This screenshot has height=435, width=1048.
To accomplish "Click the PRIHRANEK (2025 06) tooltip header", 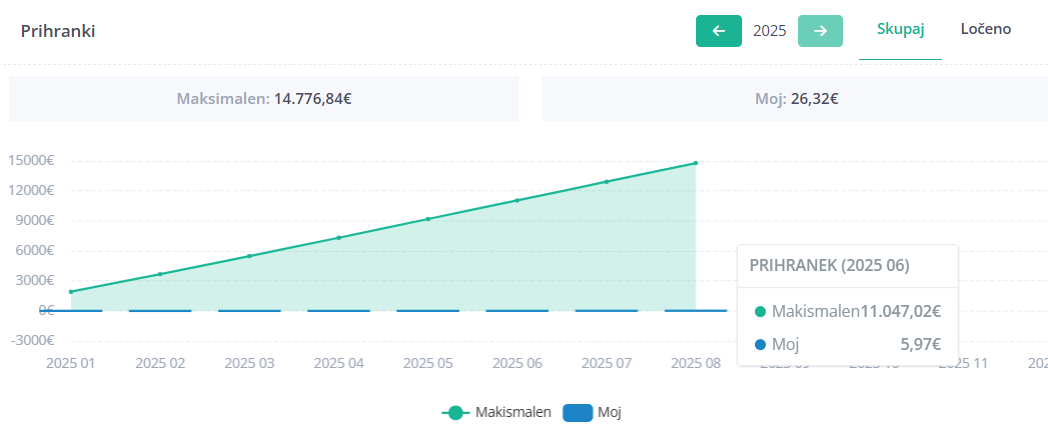I will [x=829, y=266].
